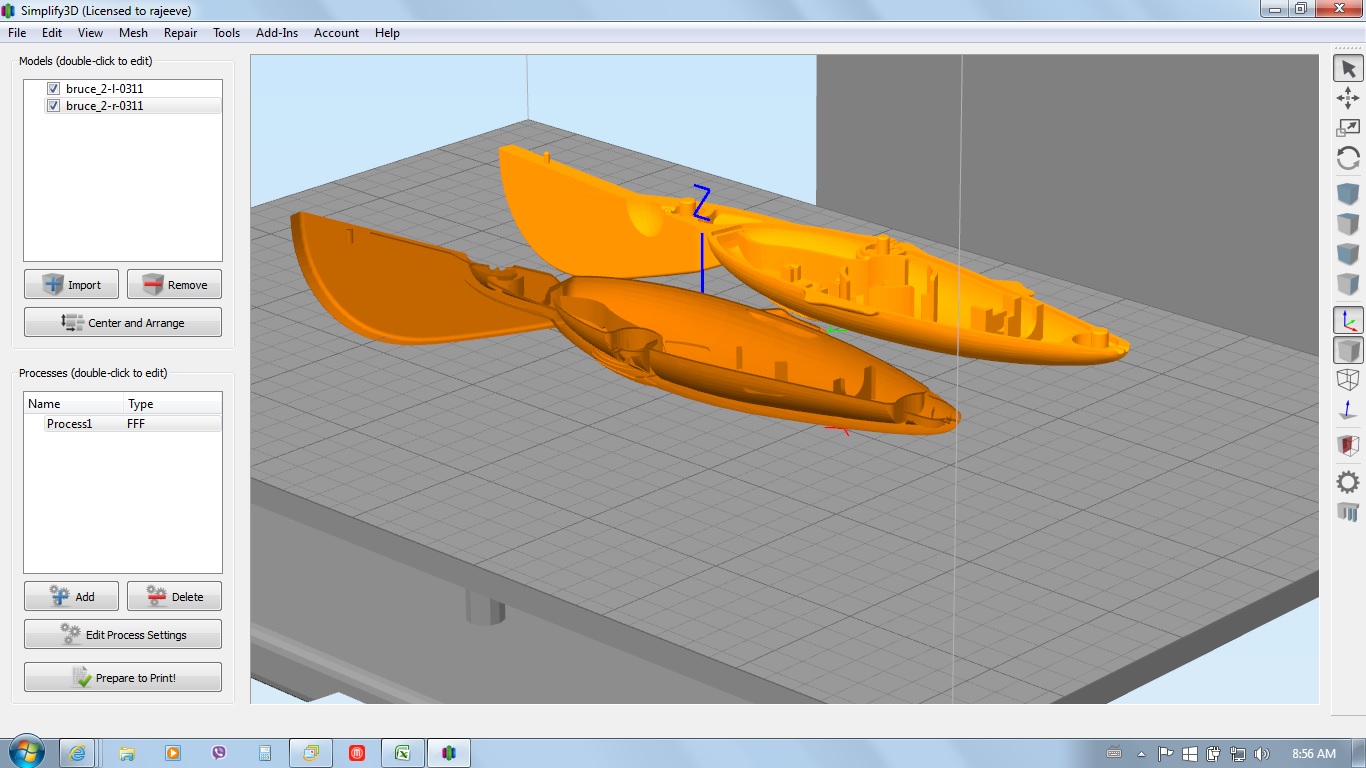Show hidden system tray icons arrow
This screenshot has width=1366, height=768.
1141,754
